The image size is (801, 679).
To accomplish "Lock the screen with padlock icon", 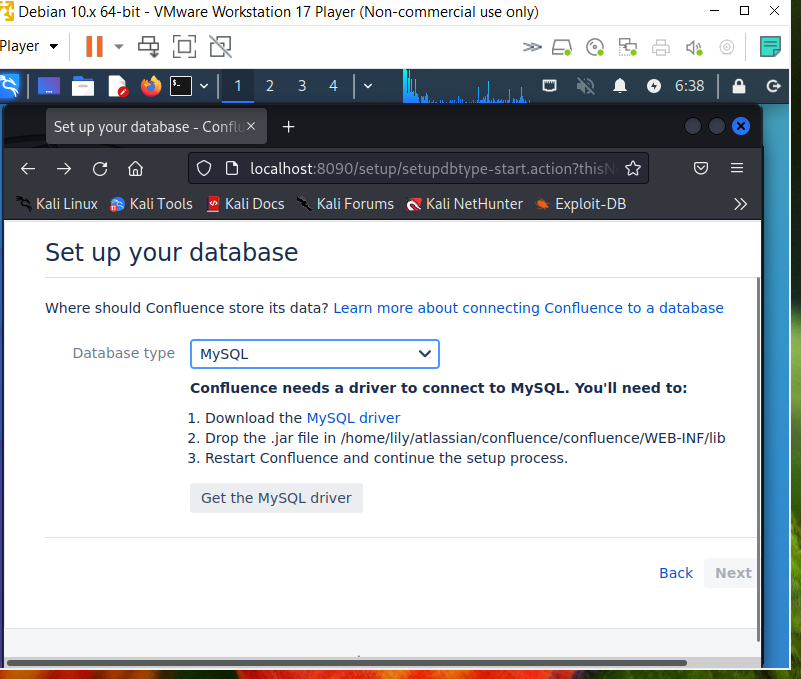I will (739, 86).
